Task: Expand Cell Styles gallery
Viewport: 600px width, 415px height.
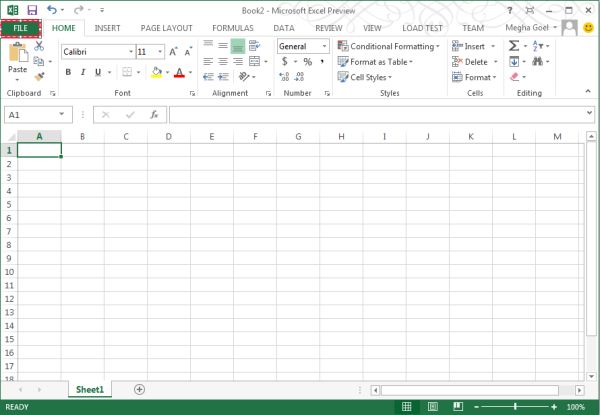Action: (x=365, y=77)
